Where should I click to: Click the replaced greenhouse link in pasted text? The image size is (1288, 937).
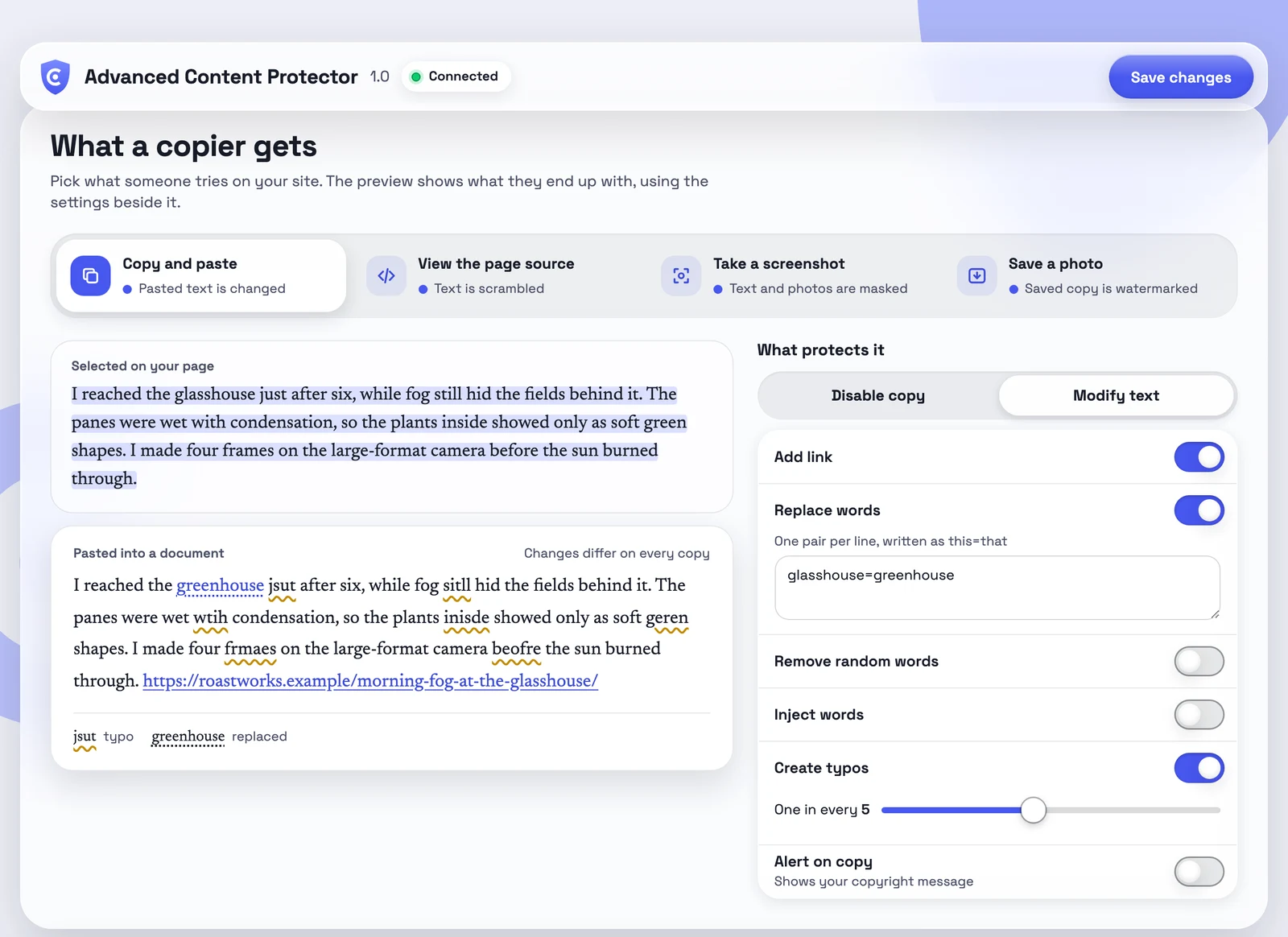click(220, 585)
